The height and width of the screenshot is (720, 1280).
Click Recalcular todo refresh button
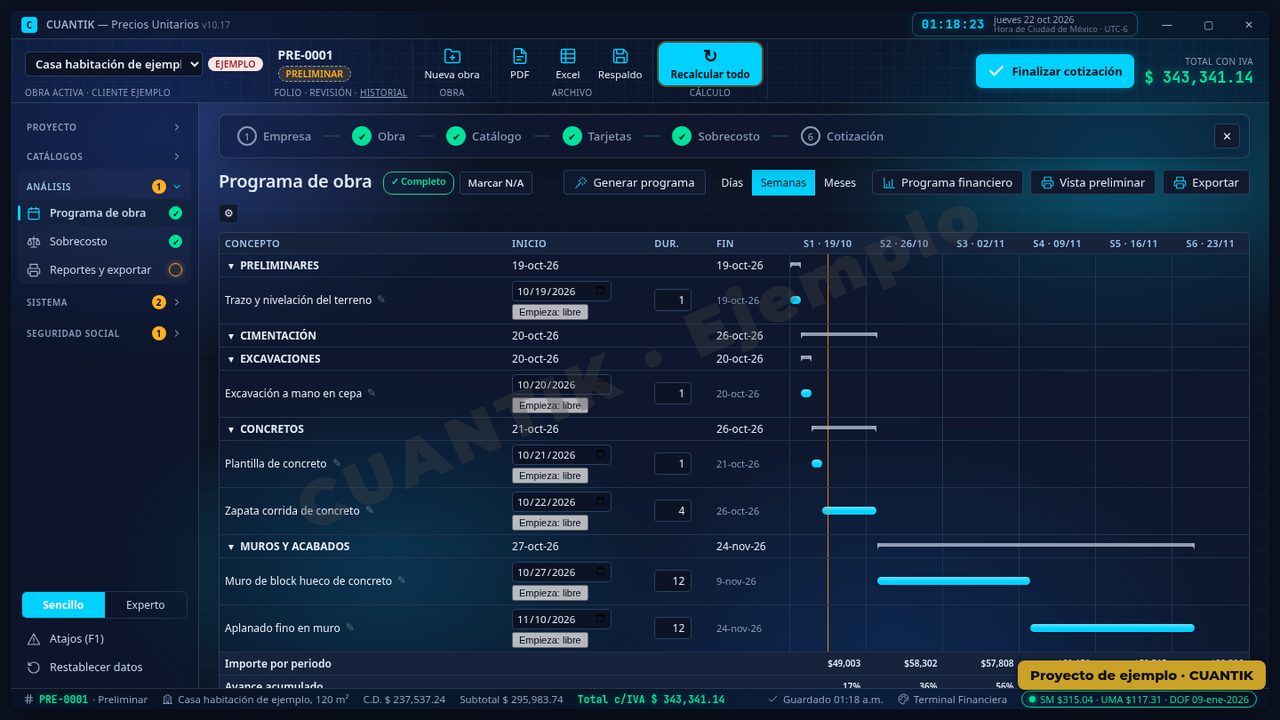(x=710, y=64)
